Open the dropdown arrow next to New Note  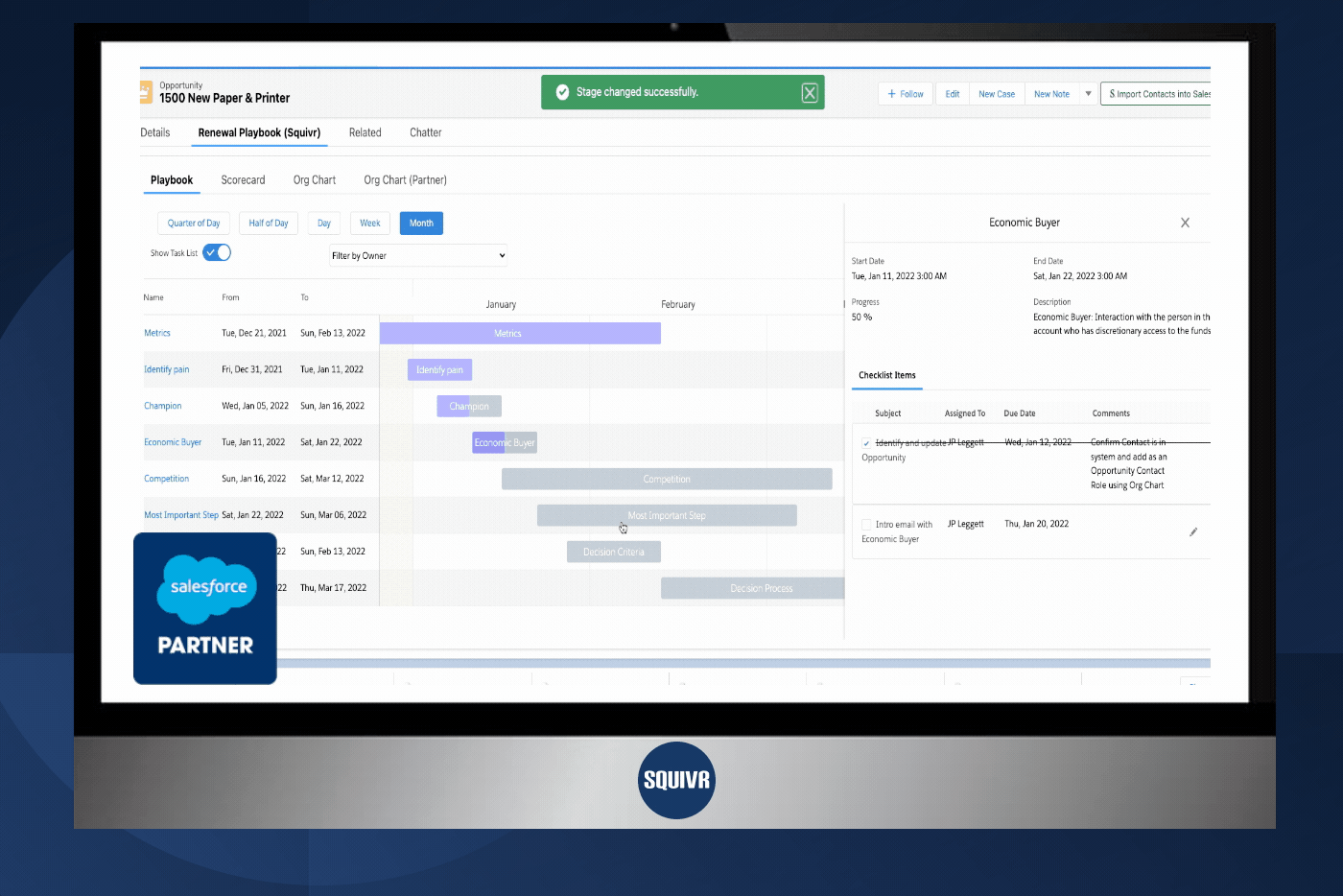click(1088, 93)
